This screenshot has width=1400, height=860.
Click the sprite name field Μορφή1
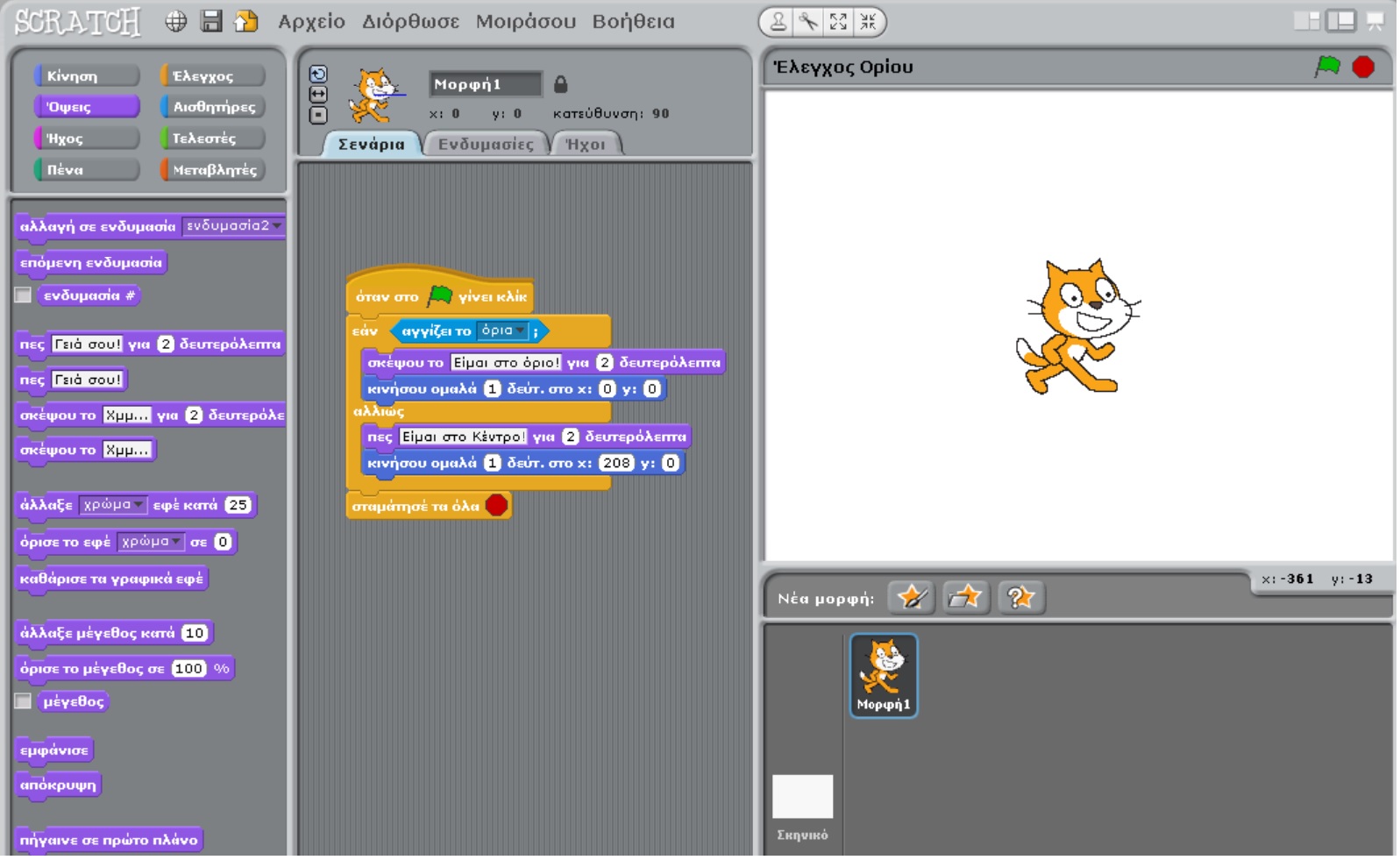point(486,84)
